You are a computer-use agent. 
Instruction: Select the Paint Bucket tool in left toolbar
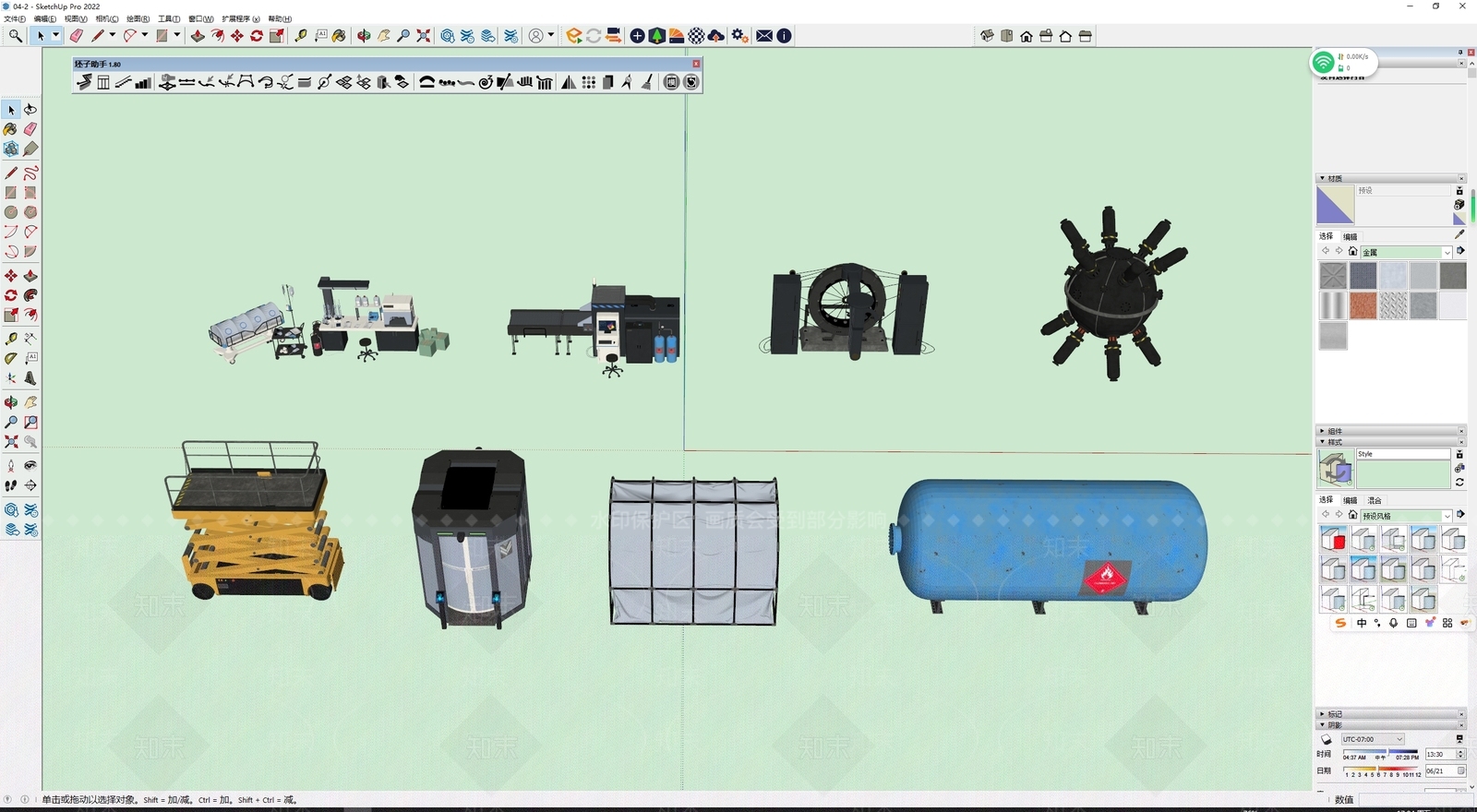click(x=11, y=129)
